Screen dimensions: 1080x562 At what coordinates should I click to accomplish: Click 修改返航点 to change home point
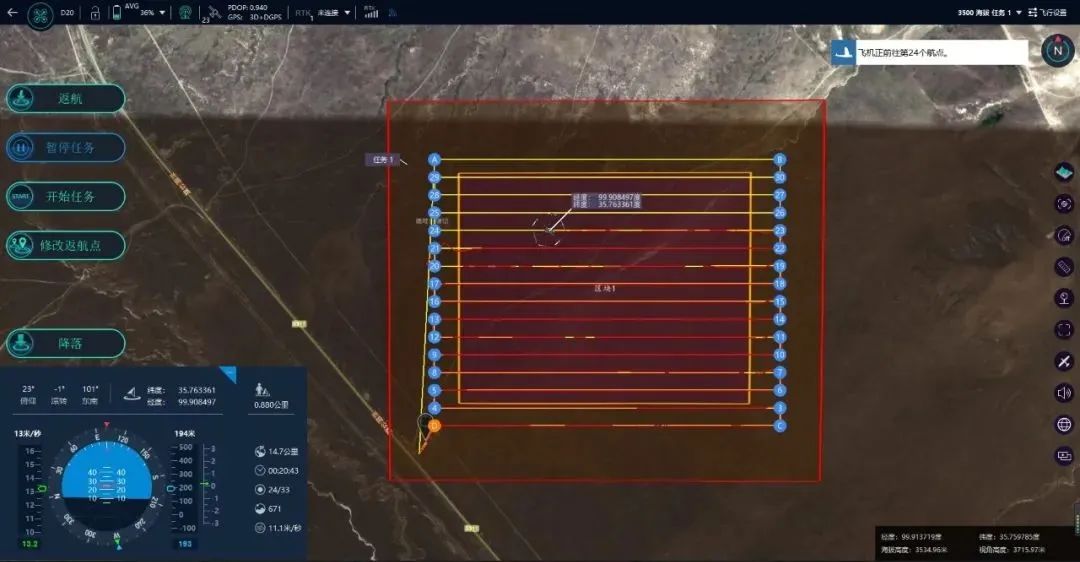pyautogui.click(x=66, y=246)
